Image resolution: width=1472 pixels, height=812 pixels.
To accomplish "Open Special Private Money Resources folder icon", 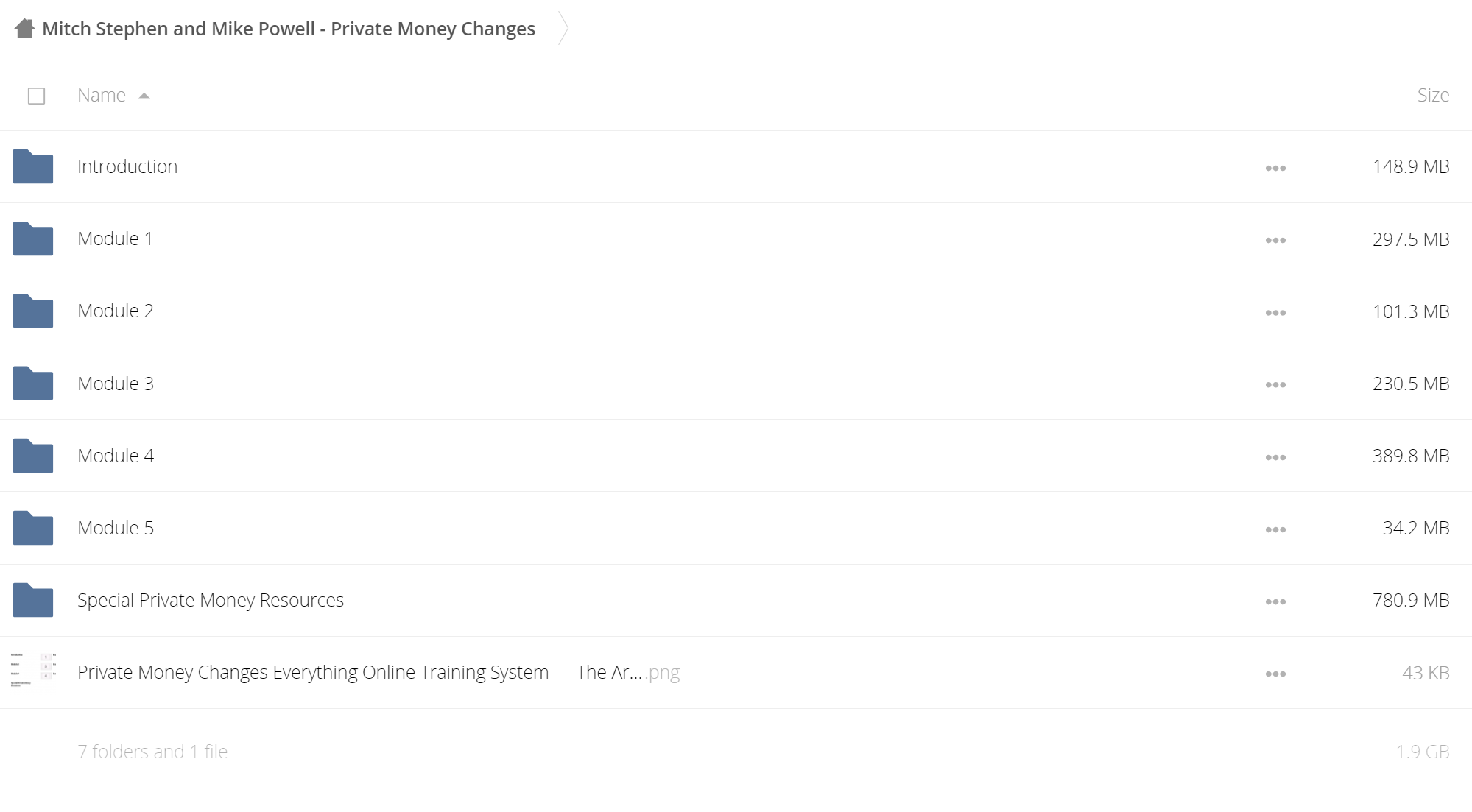I will pyautogui.click(x=33, y=600).
